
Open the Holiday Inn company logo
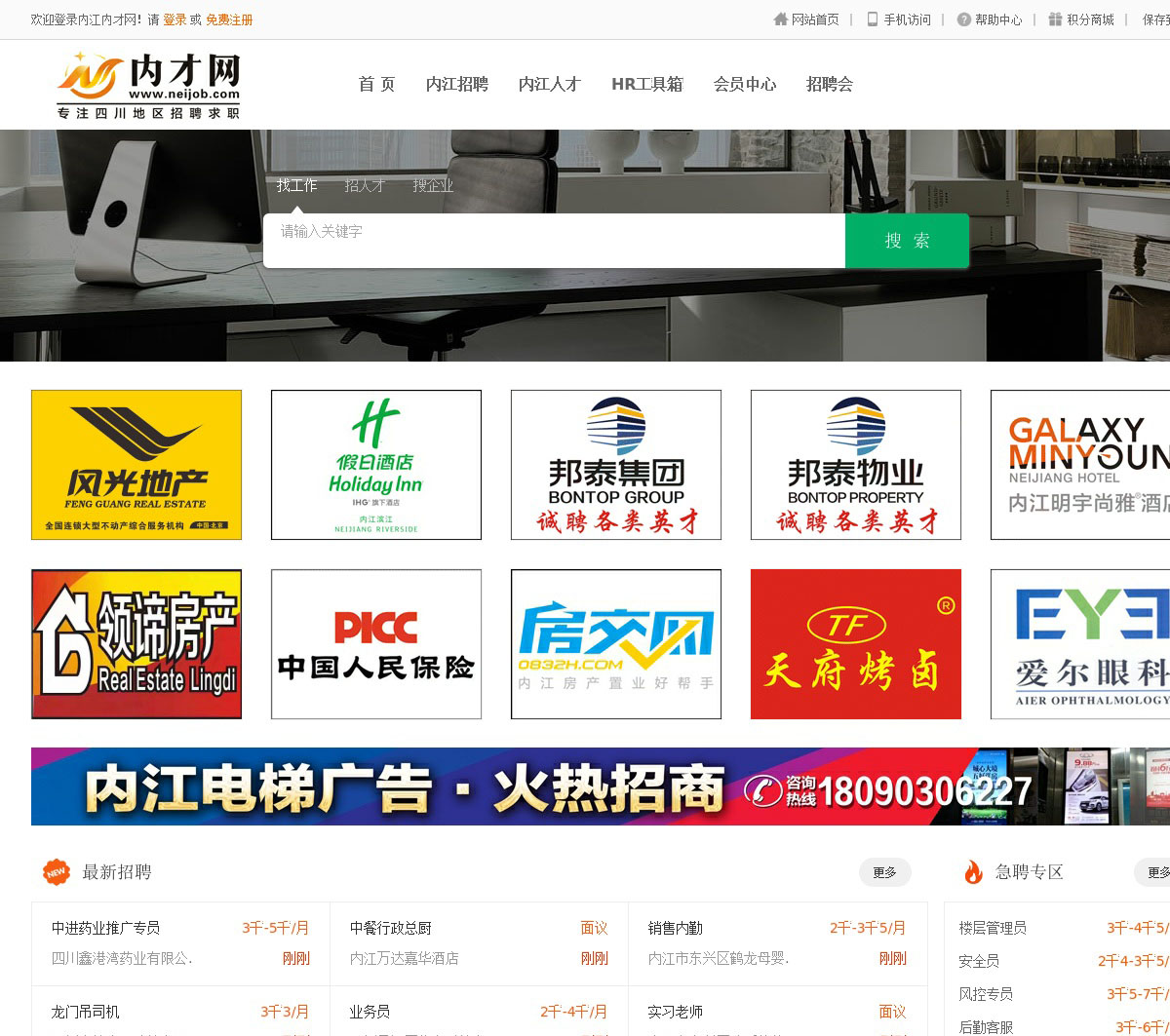click(375, 465)
